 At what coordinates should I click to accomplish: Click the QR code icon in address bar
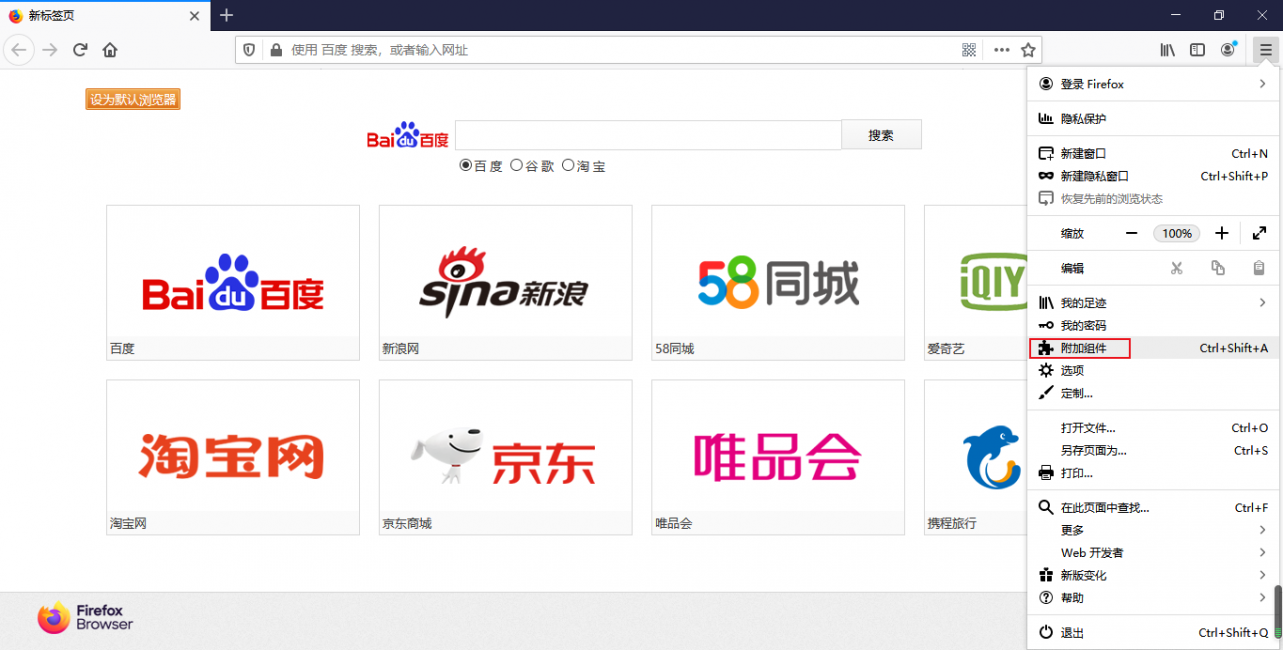pos(969,50)
